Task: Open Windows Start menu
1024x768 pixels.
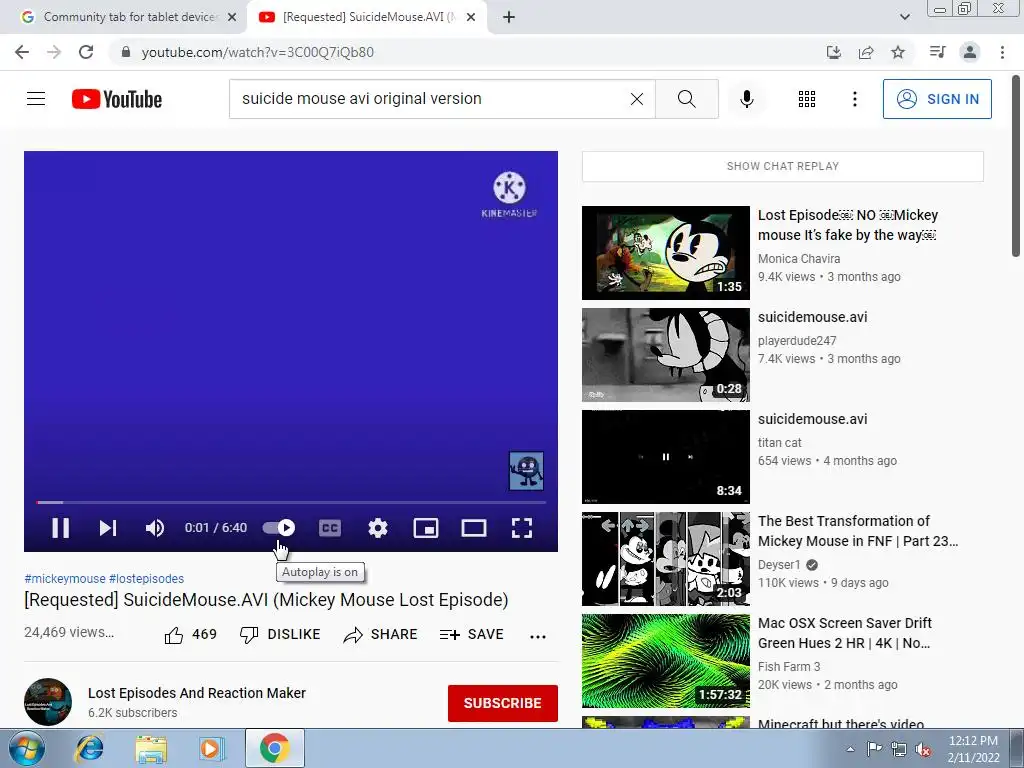Action: (x=26, y=748)
